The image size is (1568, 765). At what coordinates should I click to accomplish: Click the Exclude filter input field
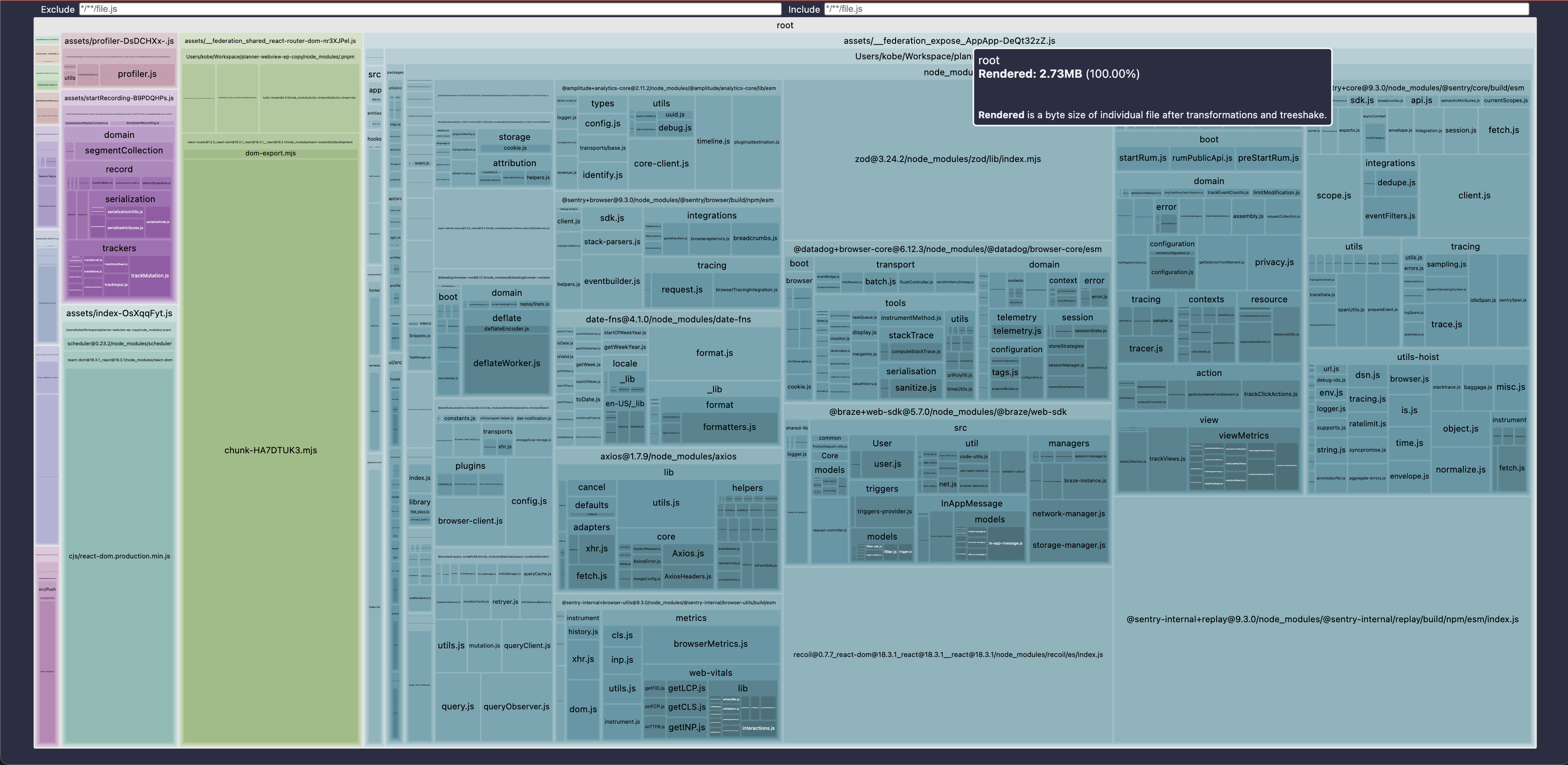click(430, 9)
